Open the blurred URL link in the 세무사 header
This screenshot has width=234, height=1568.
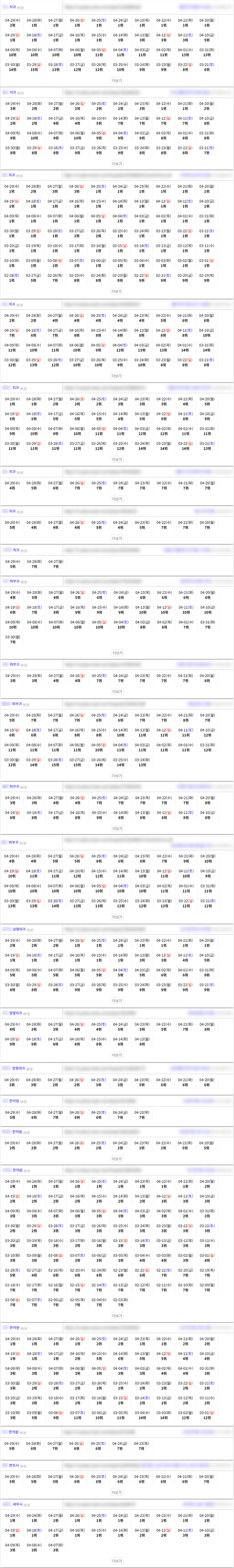pyautogui.click(x=101, y=1505)
